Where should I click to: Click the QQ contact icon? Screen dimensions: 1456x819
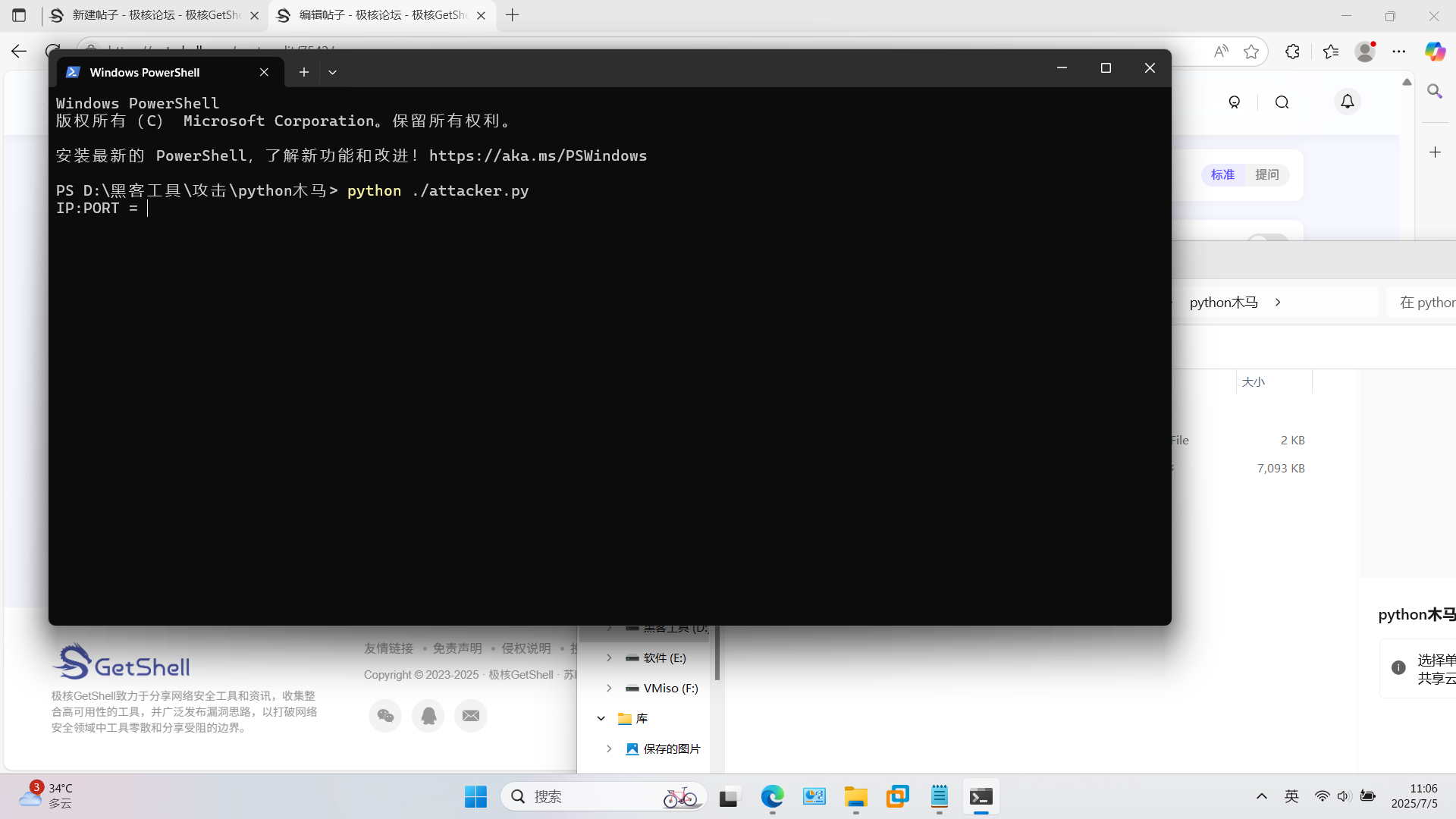pyautogui.click(x=428, y=716)
